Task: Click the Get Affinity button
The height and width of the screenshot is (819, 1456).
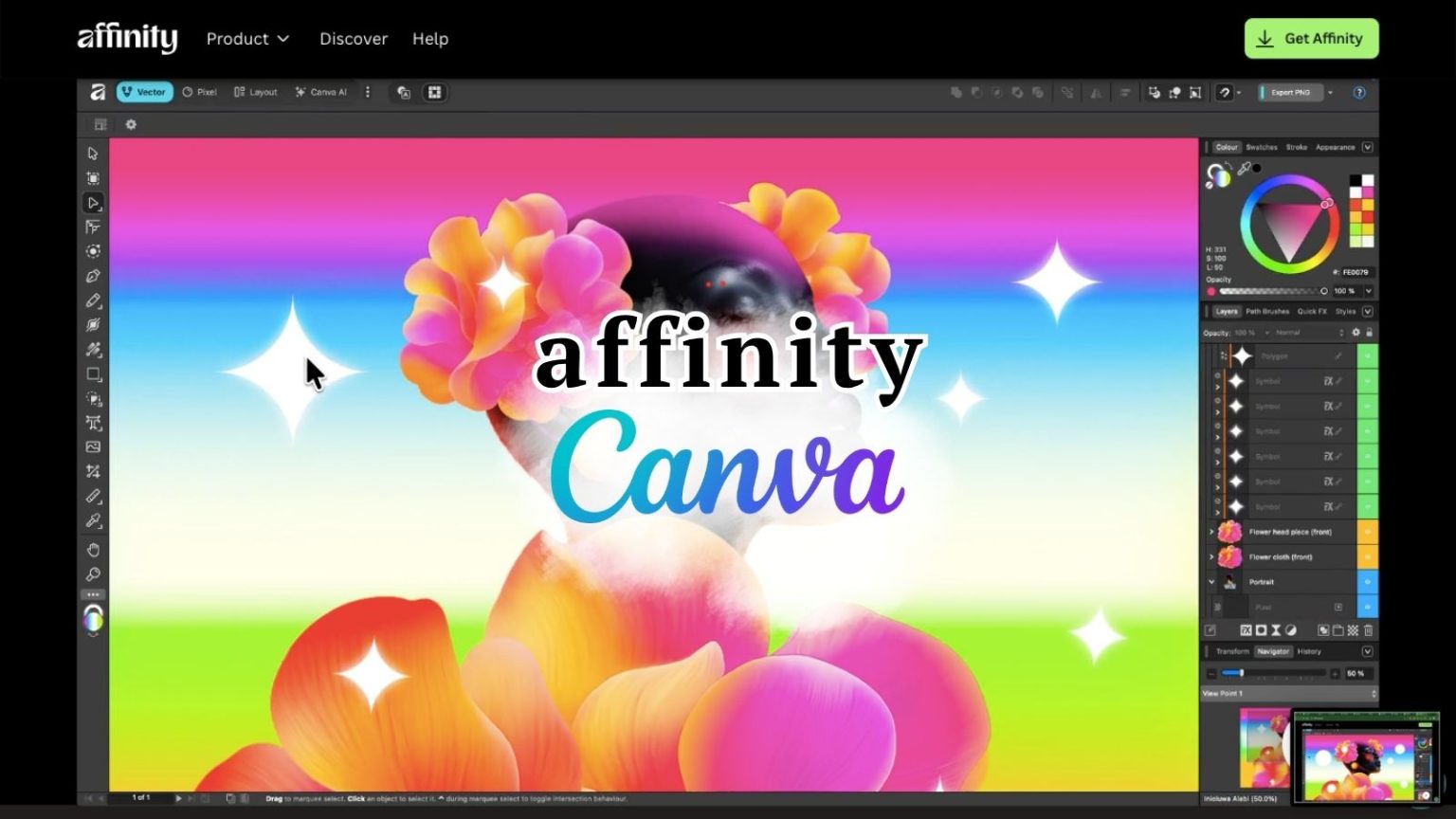Action: (1311, 39)
